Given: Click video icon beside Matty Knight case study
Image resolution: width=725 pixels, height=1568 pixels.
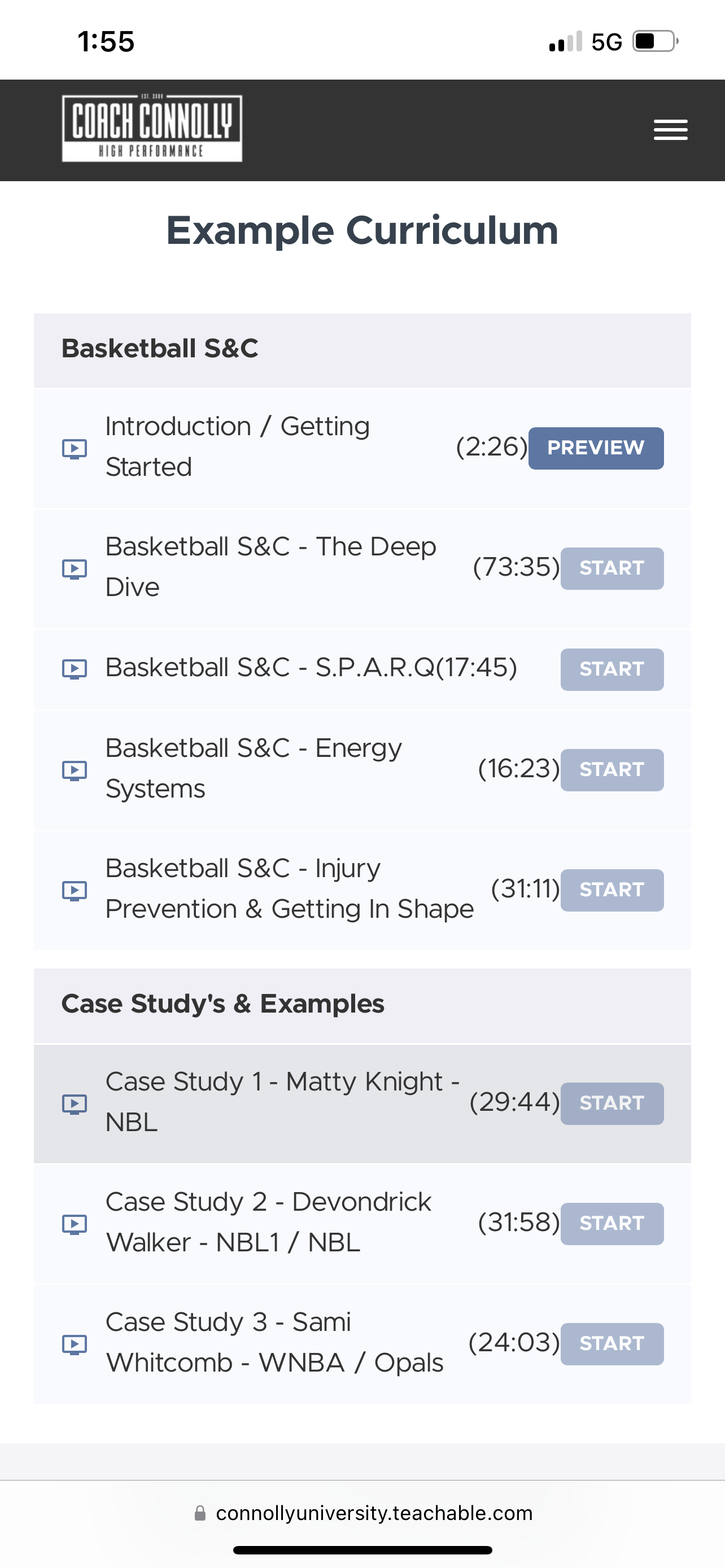Looking at the screenshot, I should (75, 1103).
